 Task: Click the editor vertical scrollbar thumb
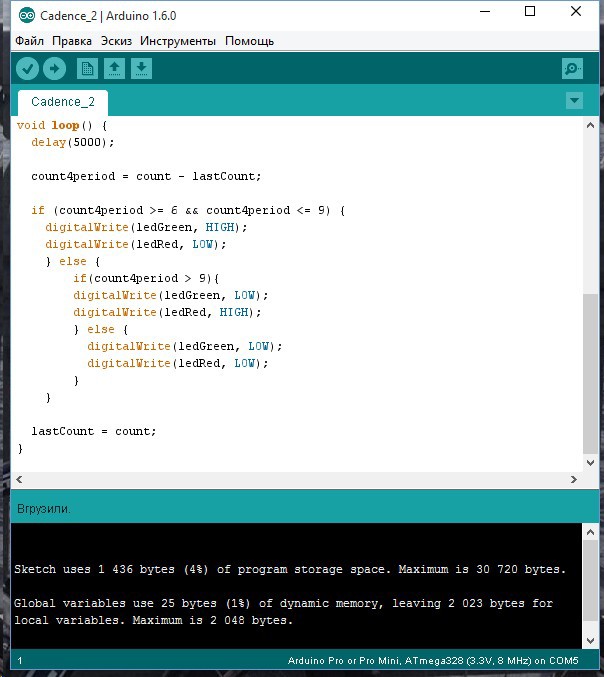[x=590, y=374]
